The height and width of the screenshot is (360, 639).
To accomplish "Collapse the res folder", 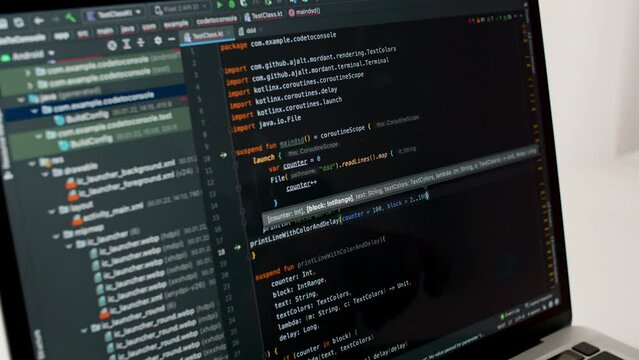I will [32, 163].
